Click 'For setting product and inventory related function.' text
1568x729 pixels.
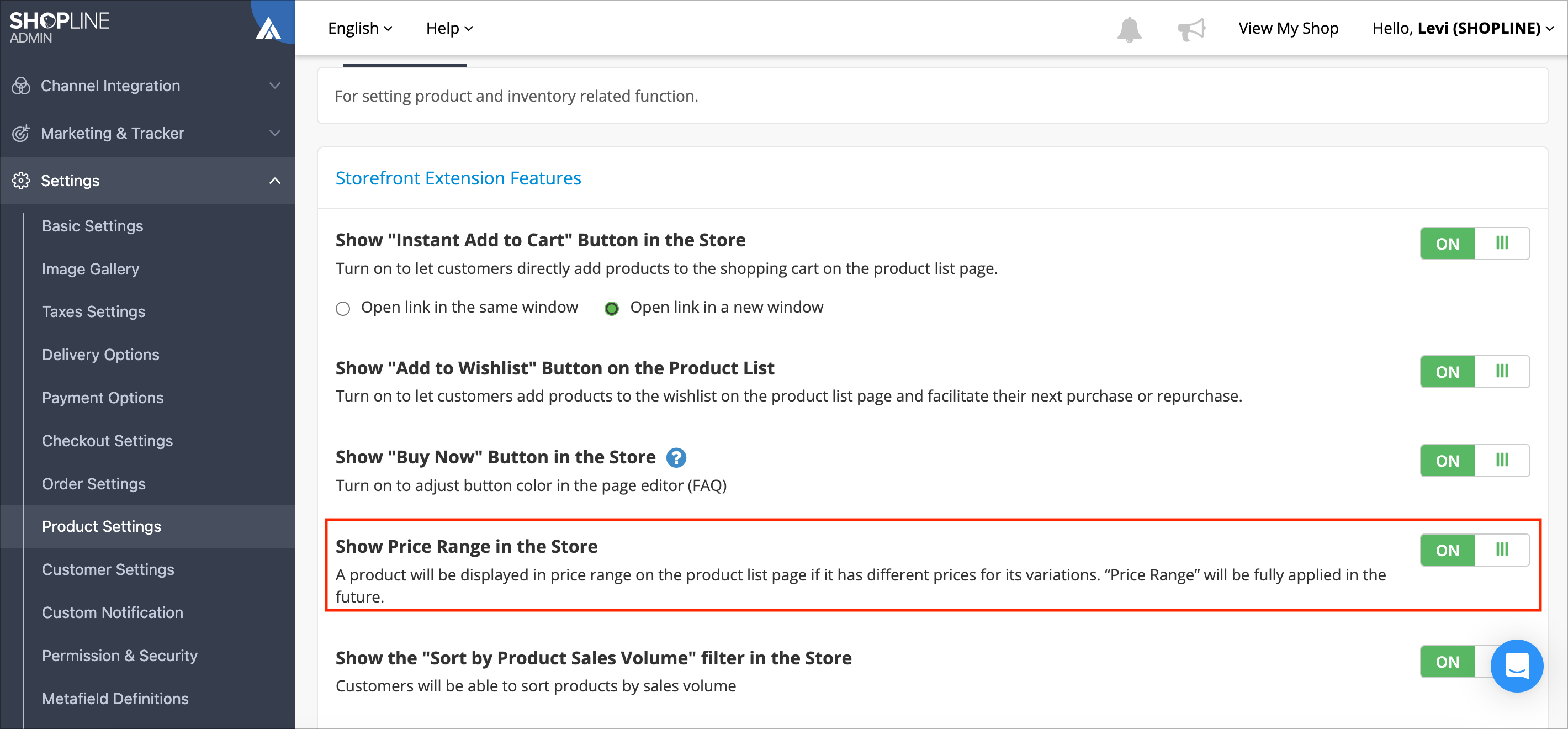[516, 96]
